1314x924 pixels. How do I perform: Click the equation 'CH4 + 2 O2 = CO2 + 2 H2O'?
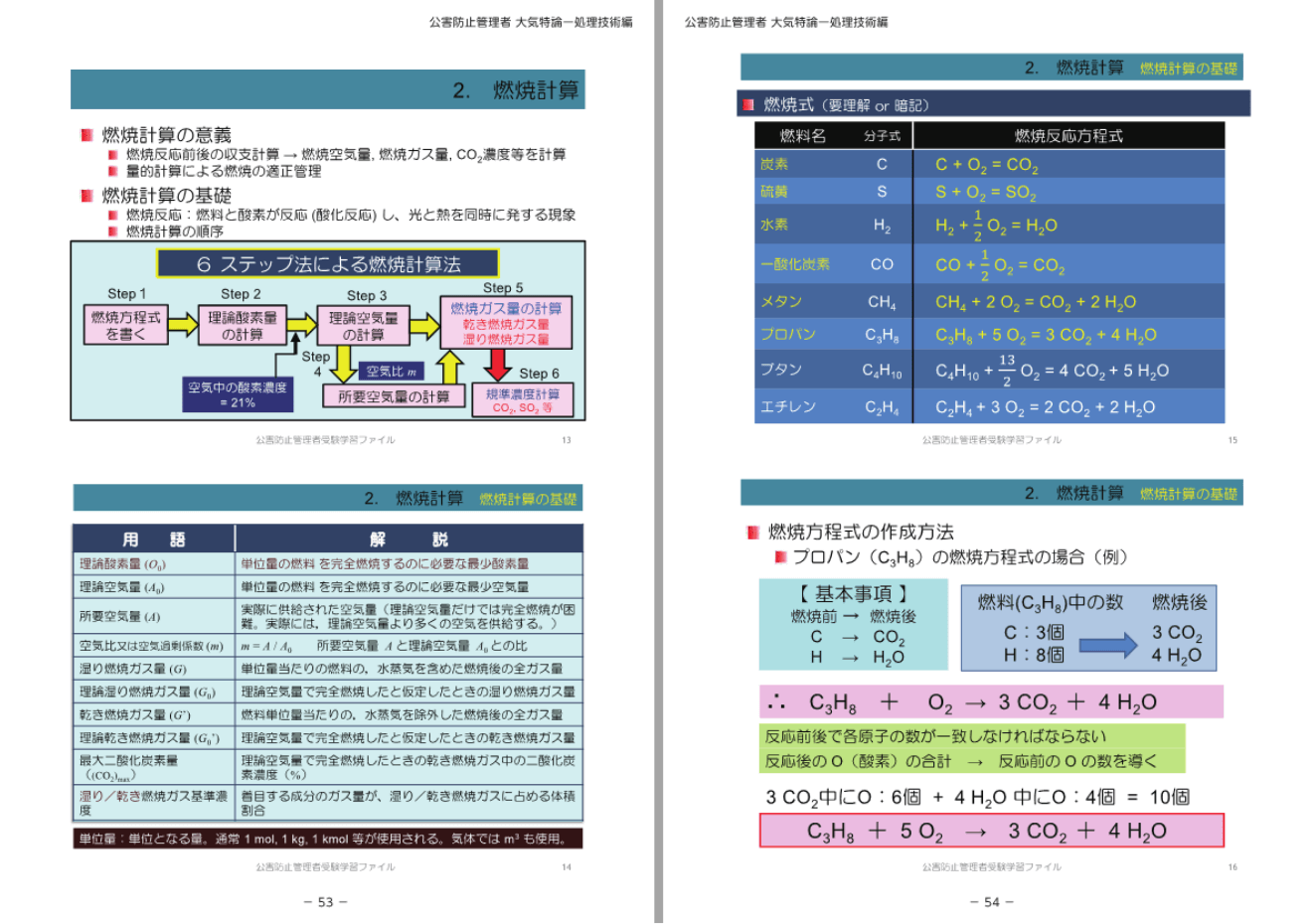click(x=1036, y=302)
